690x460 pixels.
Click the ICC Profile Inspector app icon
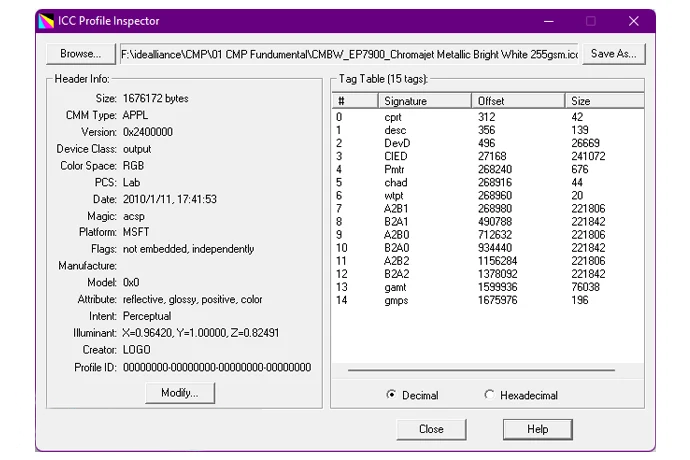(46, 21)
